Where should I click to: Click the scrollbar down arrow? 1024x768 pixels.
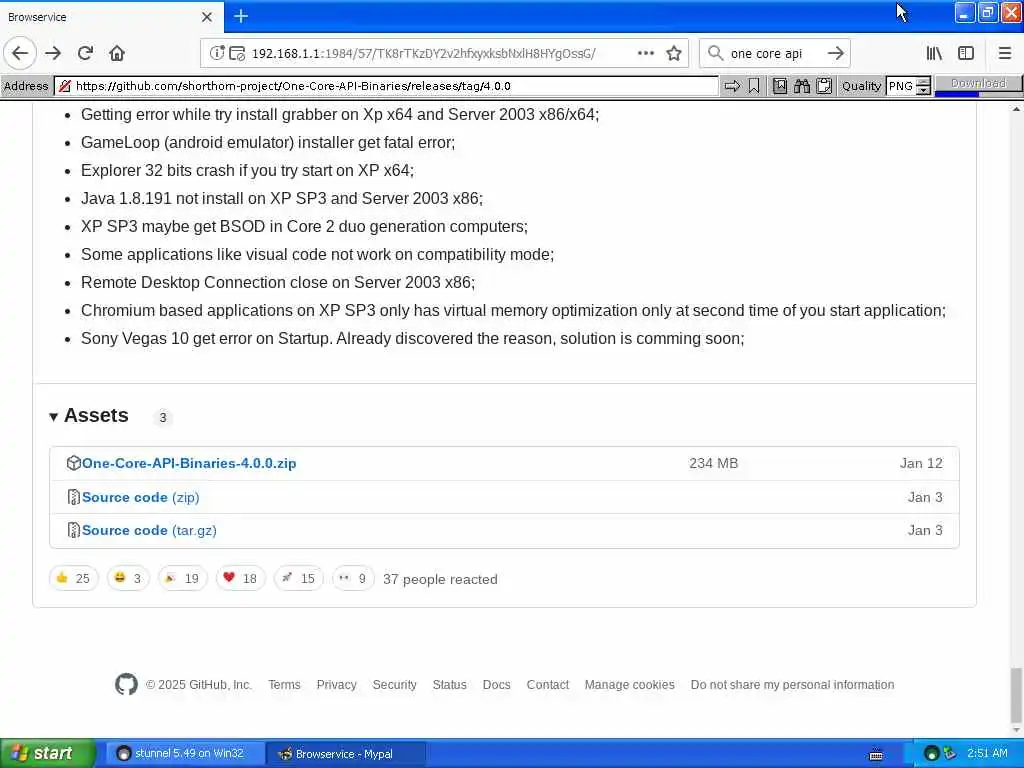click(1016, 729)
